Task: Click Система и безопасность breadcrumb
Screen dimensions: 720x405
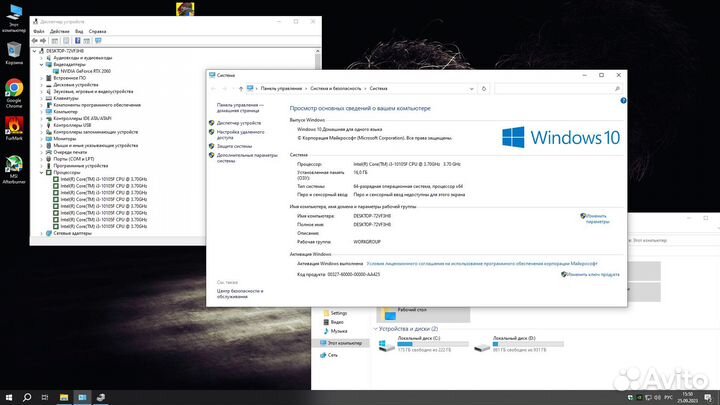Action: point(336,89)
